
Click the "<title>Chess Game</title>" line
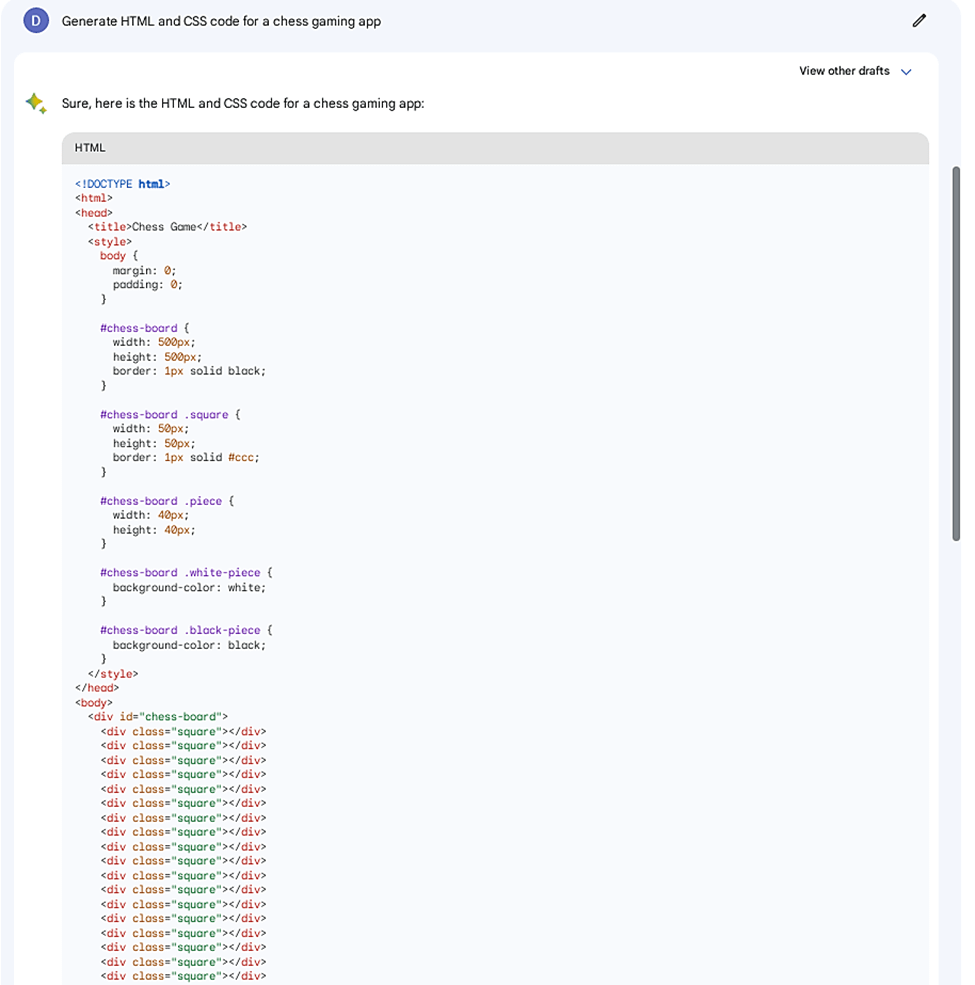(x=167, y=227)
